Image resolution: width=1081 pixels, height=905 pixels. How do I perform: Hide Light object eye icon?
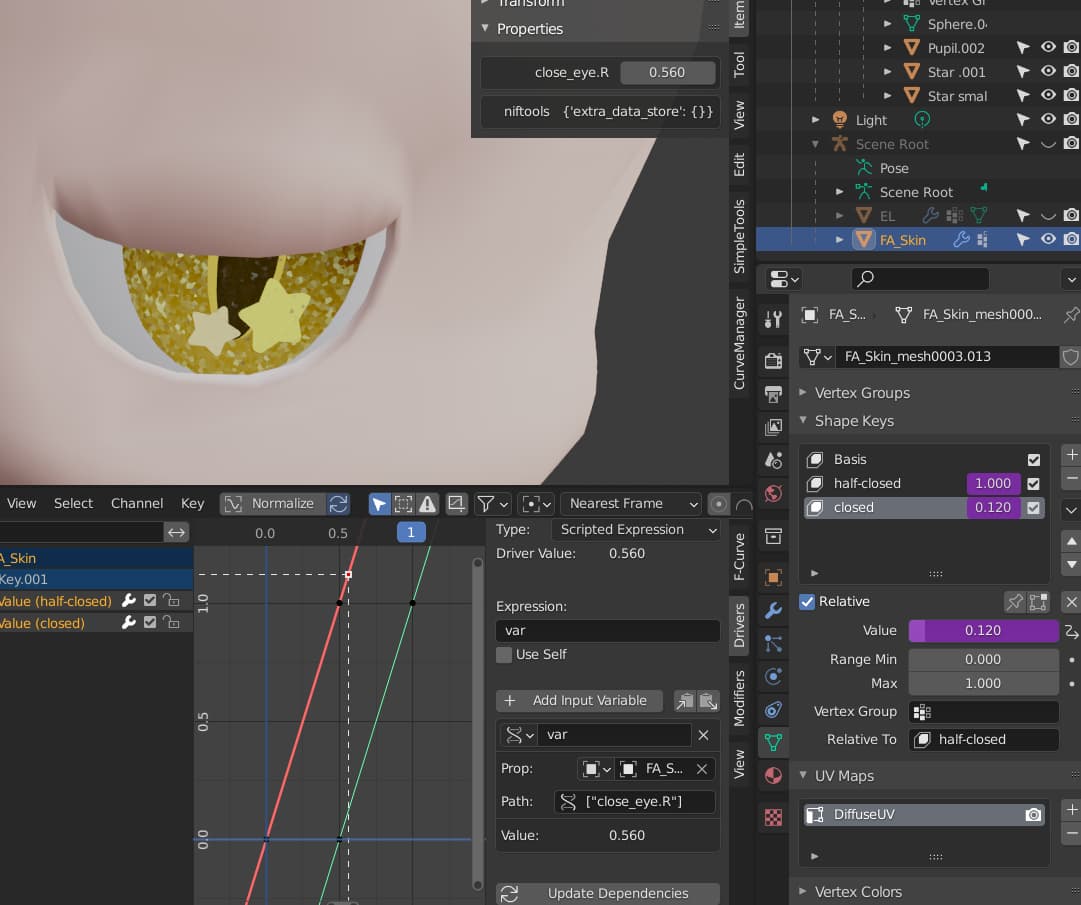pyautogui.click(x=1048, y=119)
